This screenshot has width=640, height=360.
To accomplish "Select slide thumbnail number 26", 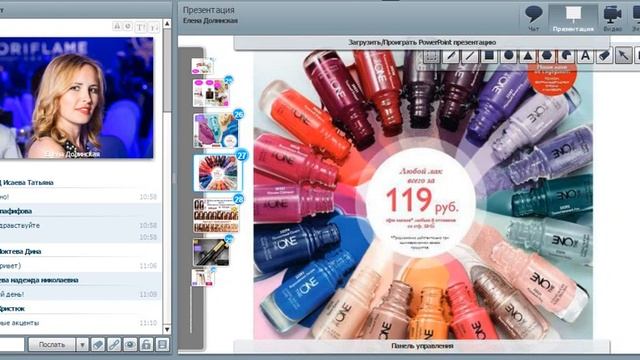I will tap(216, 131).
